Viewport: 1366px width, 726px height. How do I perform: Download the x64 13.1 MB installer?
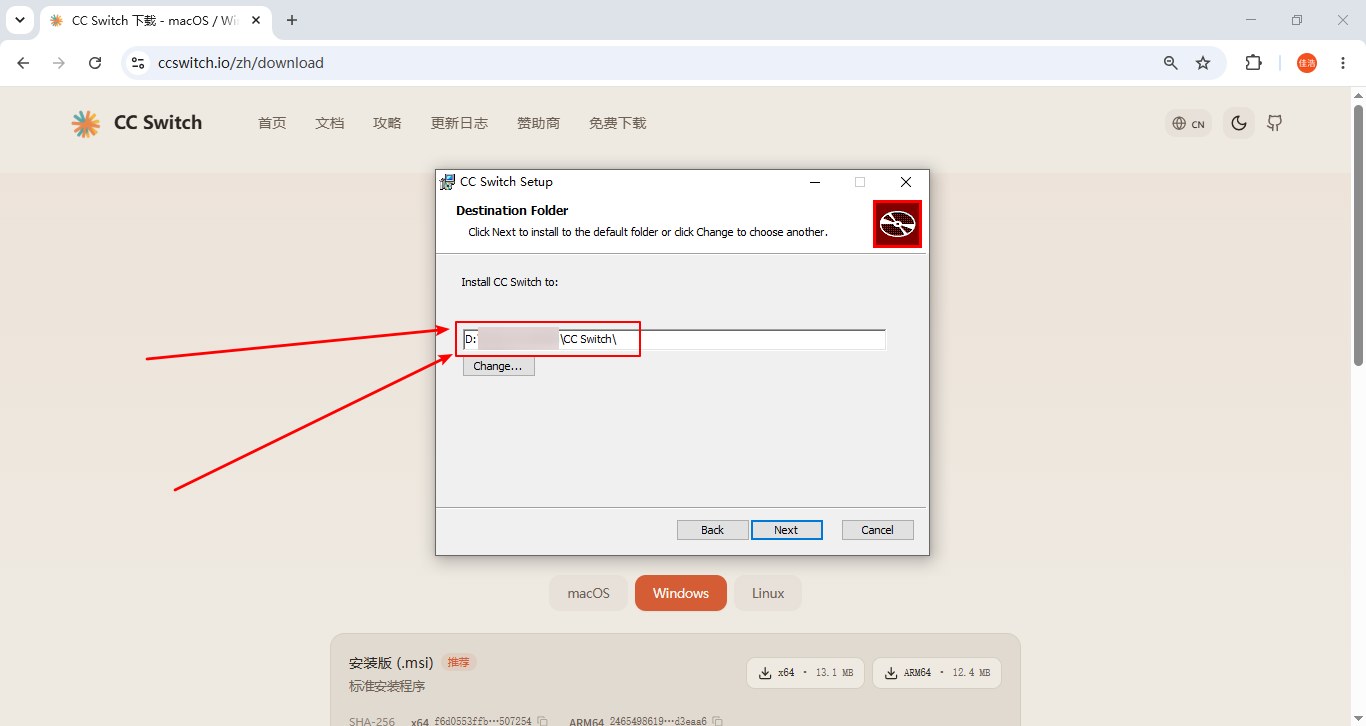[806, 673]
